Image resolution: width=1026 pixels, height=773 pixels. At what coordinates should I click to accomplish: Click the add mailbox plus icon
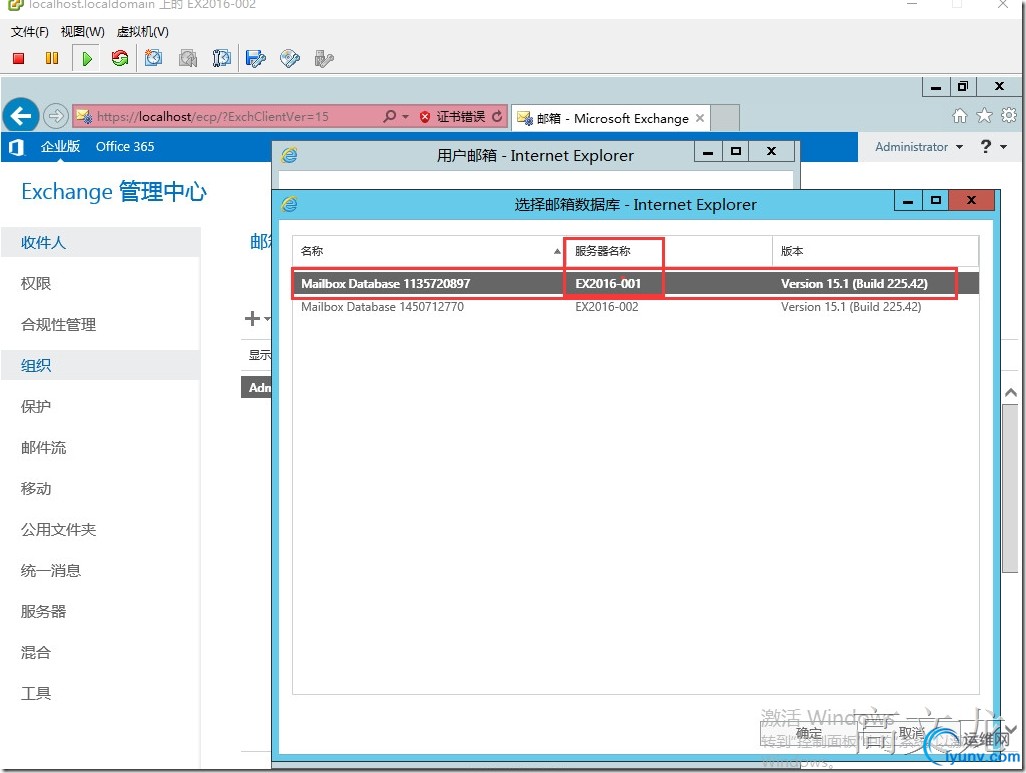pyautogui.click(x=252, y=319)
